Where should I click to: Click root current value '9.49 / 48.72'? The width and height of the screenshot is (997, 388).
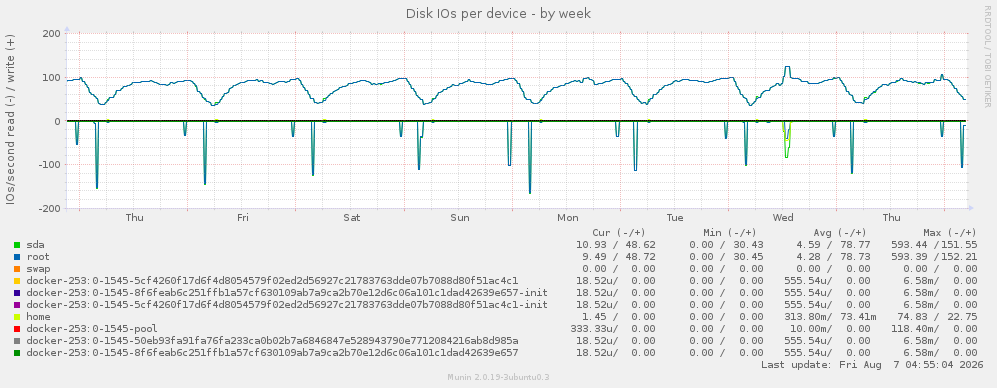pyautogui.click(x=619, y=256)
